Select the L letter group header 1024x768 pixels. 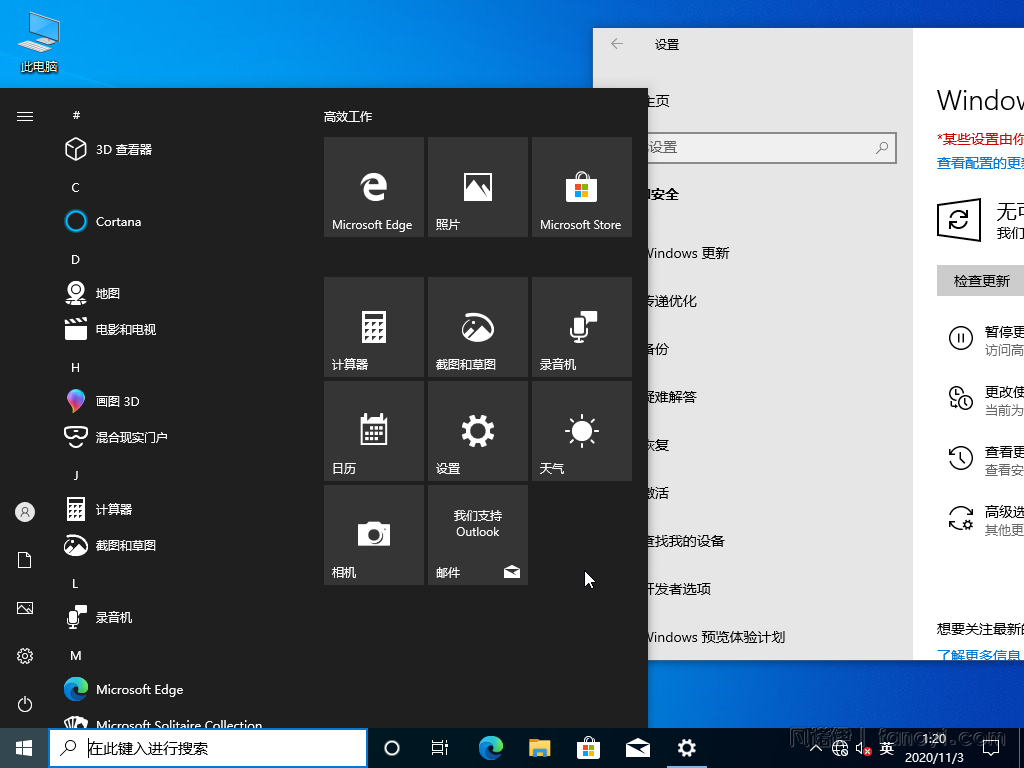click(x=76, y=583)
